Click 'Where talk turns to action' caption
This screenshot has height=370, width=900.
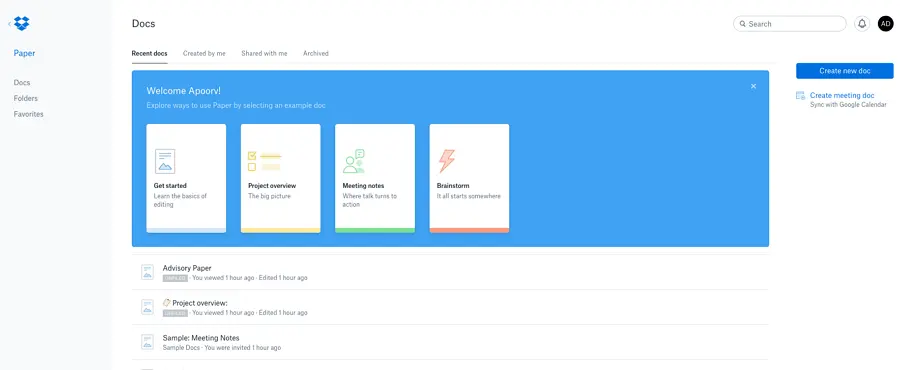point(370,200)
